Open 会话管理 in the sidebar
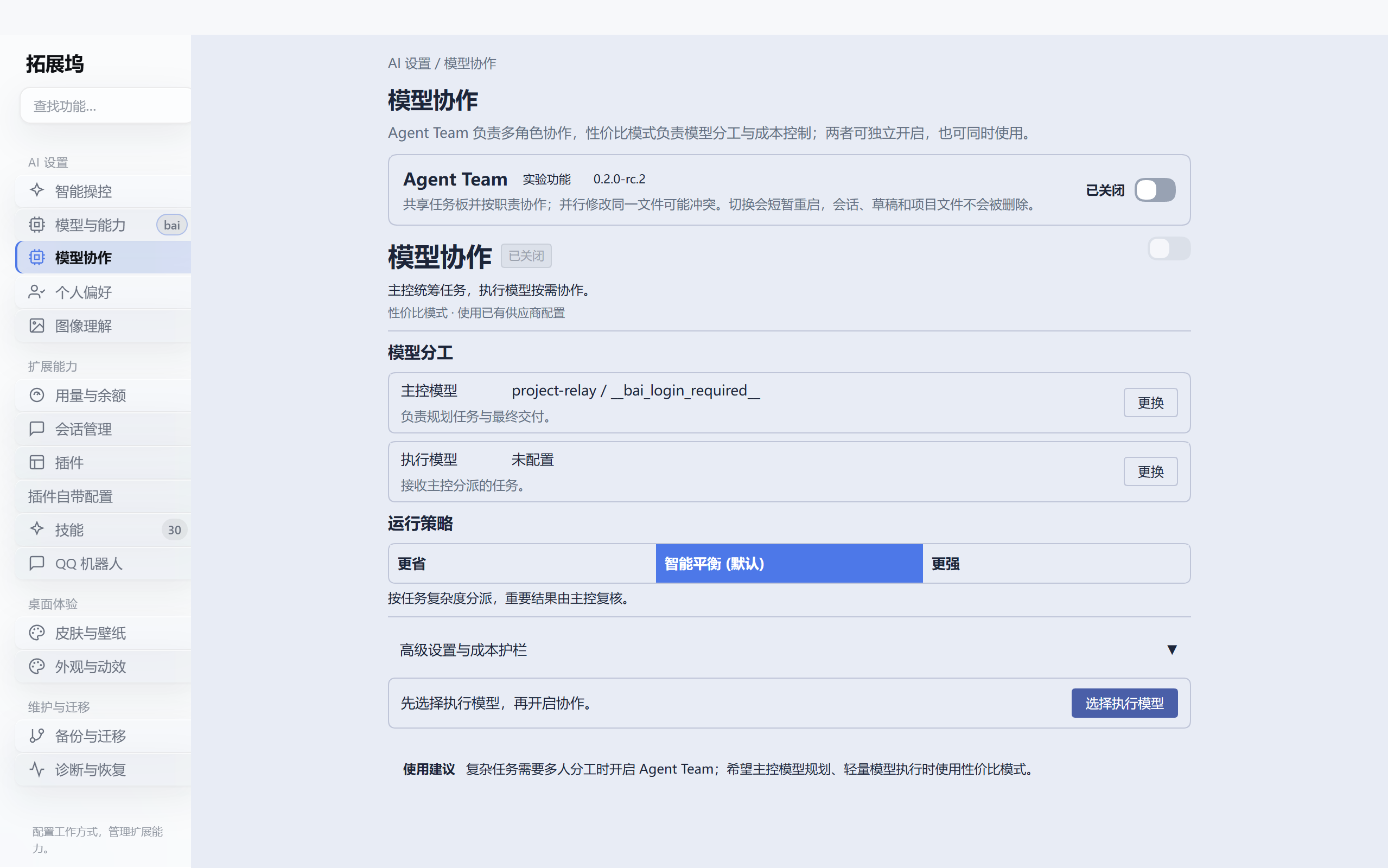The image size is (1388, 868). click(103, 429)
